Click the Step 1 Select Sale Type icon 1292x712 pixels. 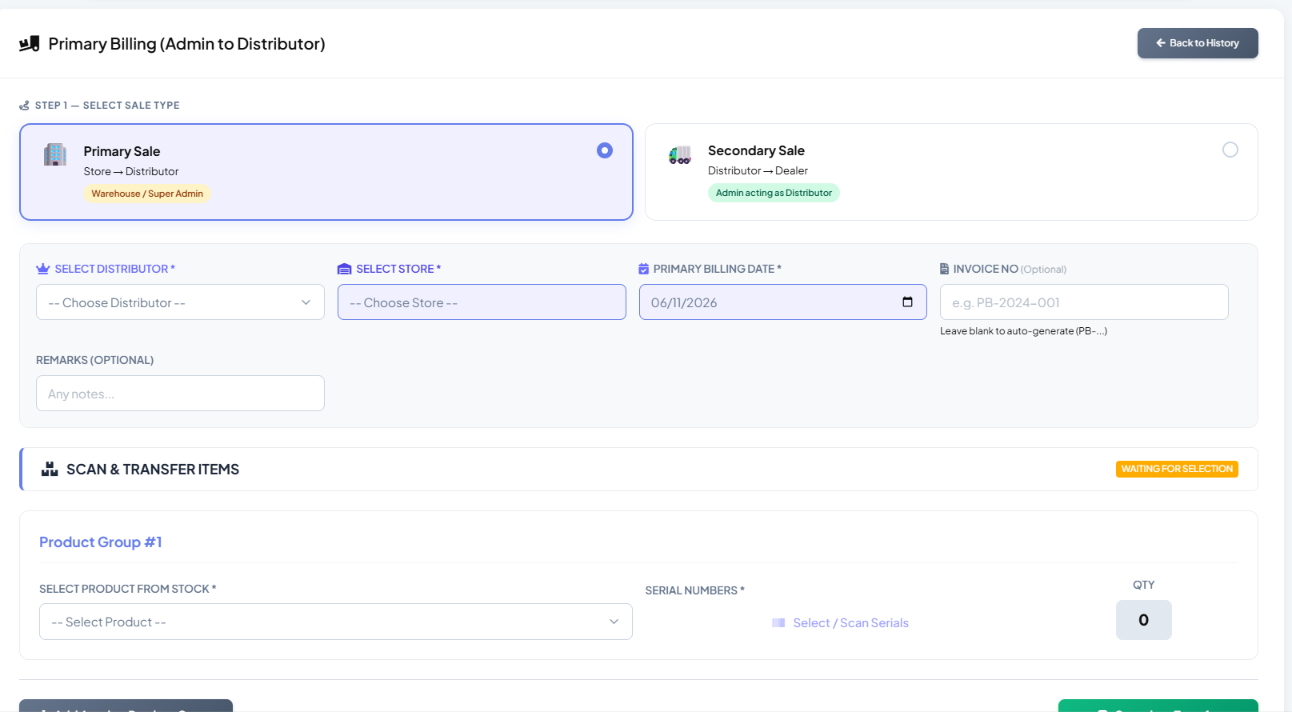[24, 105]
